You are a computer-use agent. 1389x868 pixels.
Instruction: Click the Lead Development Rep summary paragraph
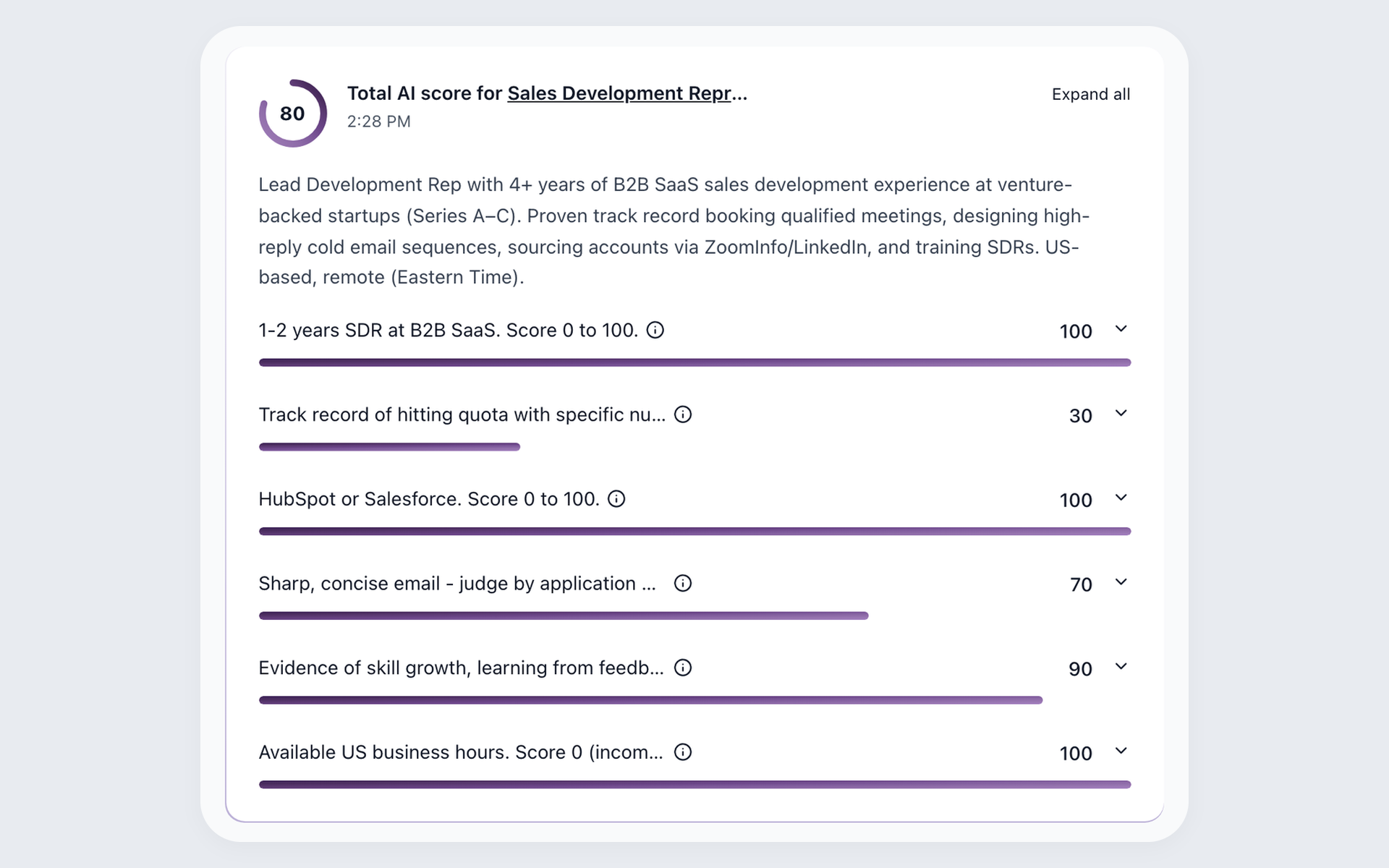674,231
